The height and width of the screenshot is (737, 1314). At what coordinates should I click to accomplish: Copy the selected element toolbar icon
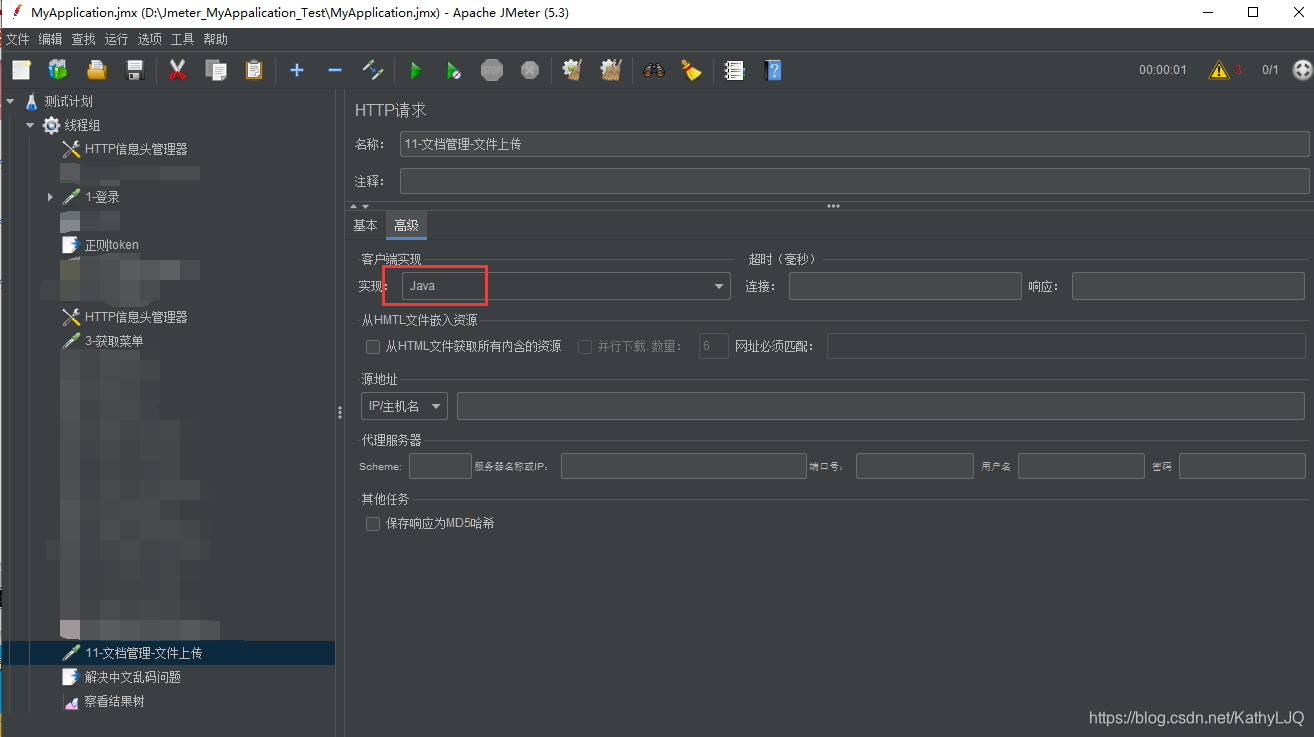[x=216, y=70]
